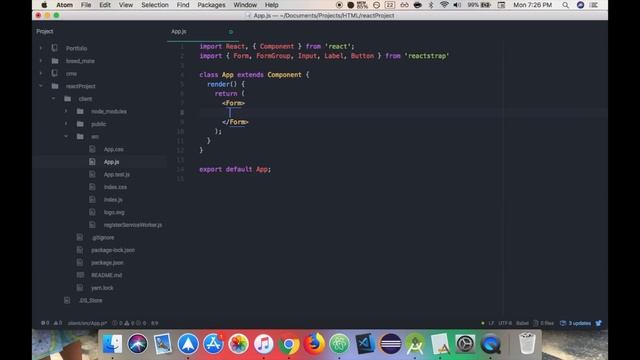The width and height of the screenshot is (640, 360).
Task: Open the Find menu
Action: 183,5
